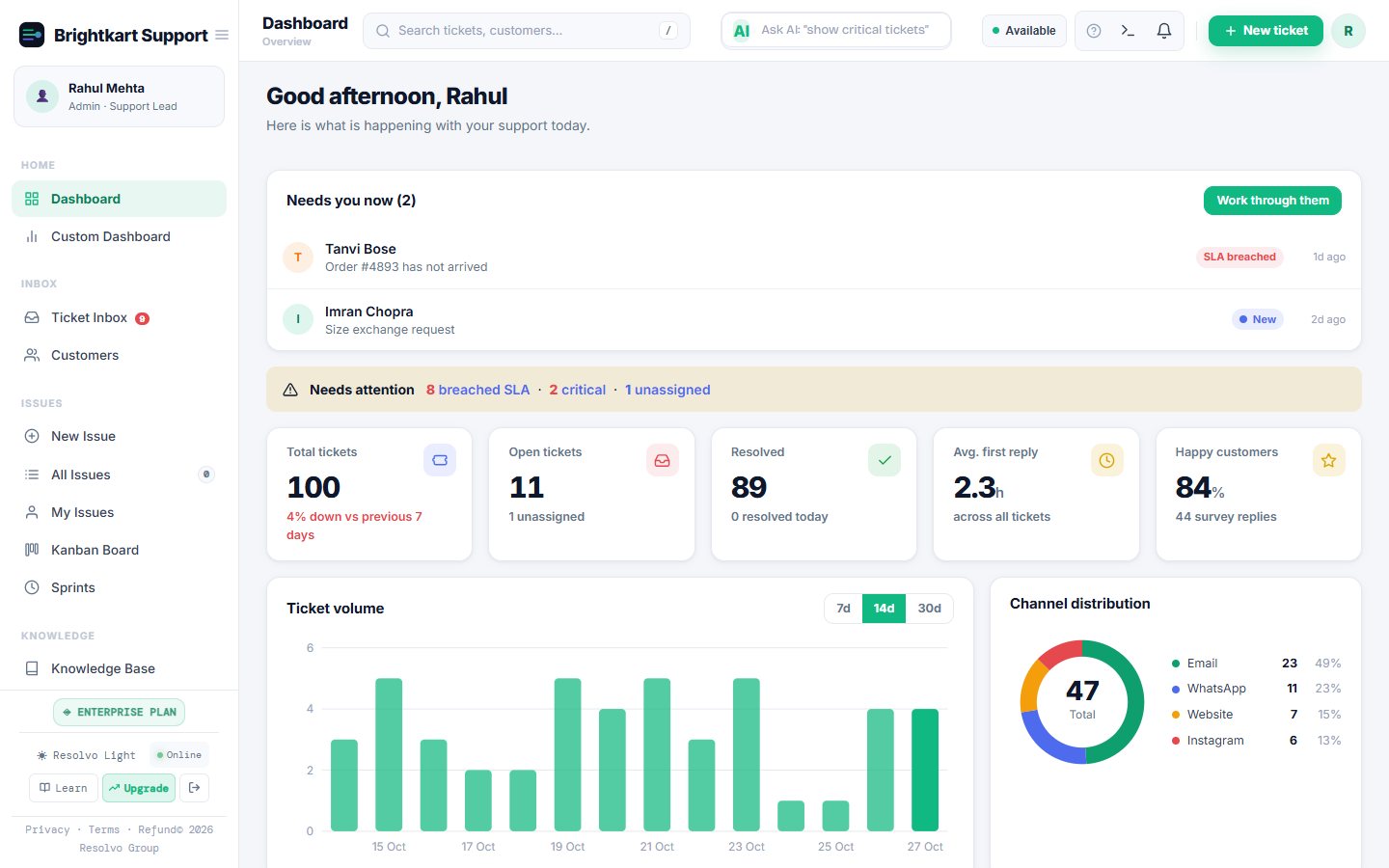Open My Issues in sidebar
Screen dimensions: 1389x868
pyautogui.click(x=119, y=512)
